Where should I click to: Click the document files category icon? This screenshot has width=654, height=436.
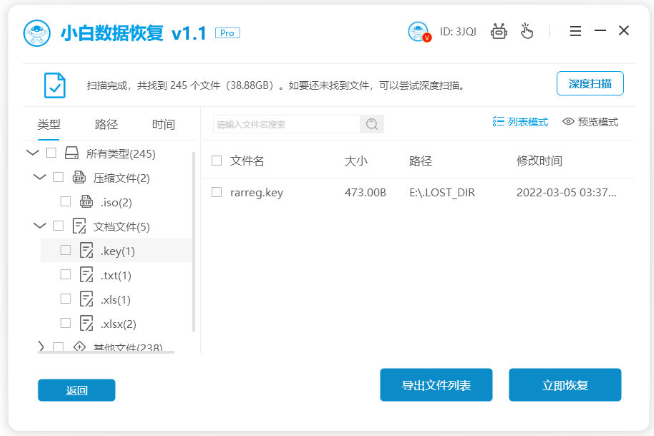coord(79,226)
